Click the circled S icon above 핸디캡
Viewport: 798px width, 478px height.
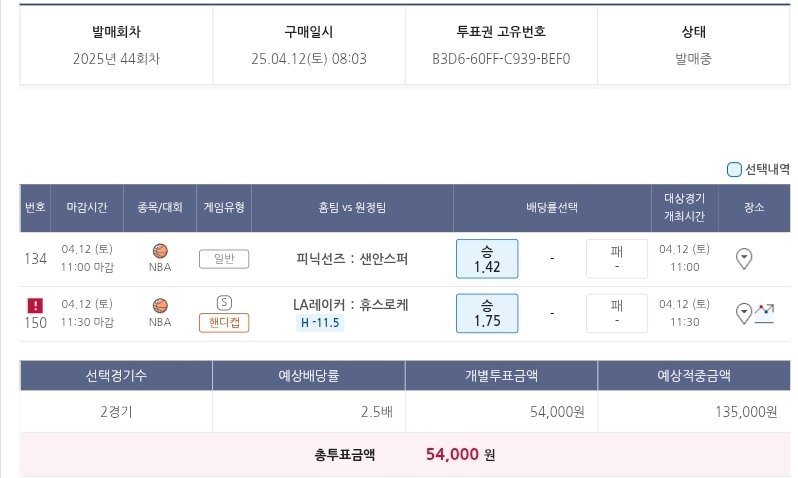click(224, 302)
